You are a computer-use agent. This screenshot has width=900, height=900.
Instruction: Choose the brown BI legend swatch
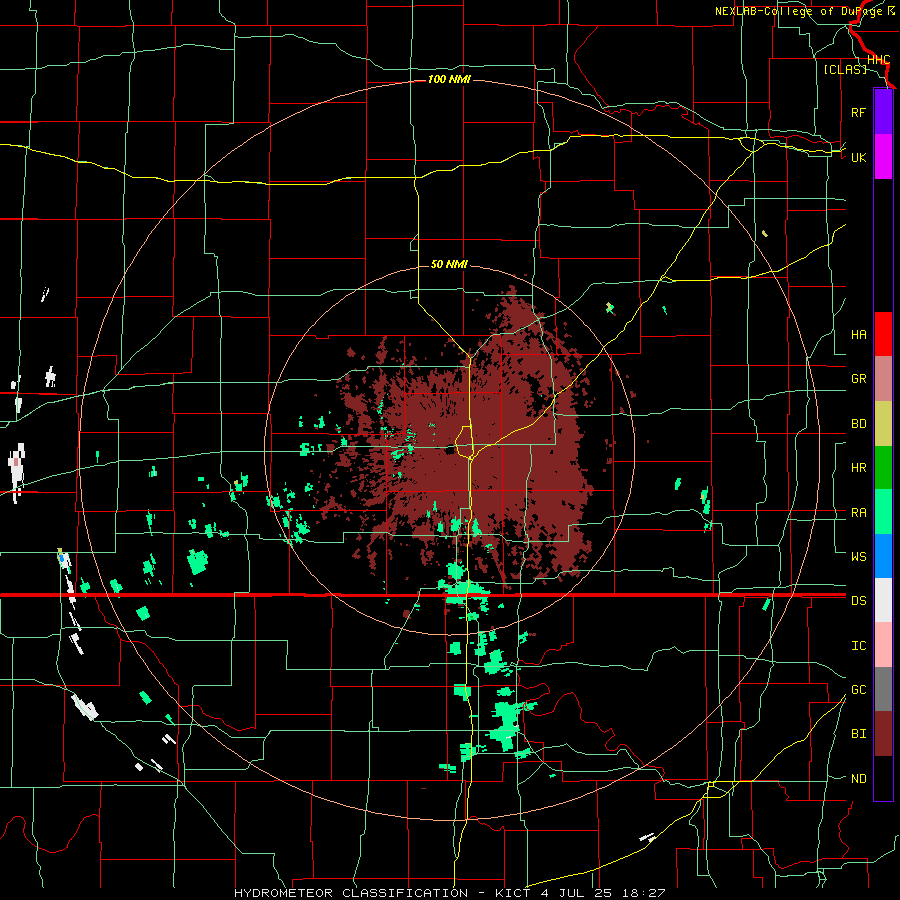point(883,734)
